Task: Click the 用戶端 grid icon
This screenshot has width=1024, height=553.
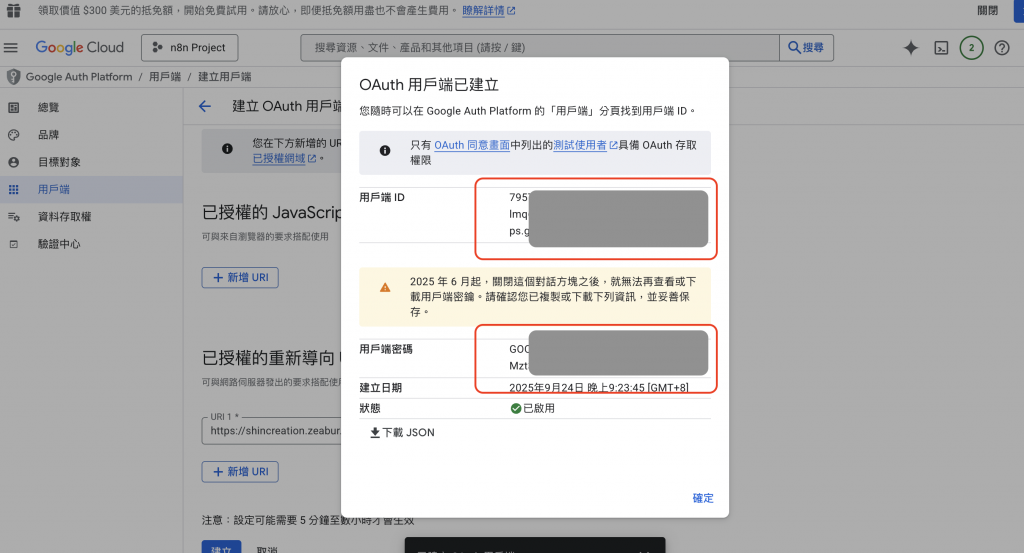Action: 14,189
